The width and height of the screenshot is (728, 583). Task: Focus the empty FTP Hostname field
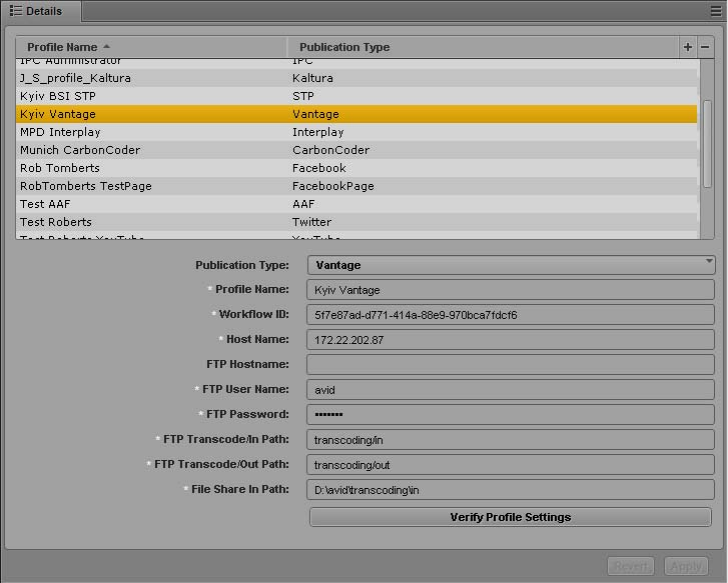511,365
